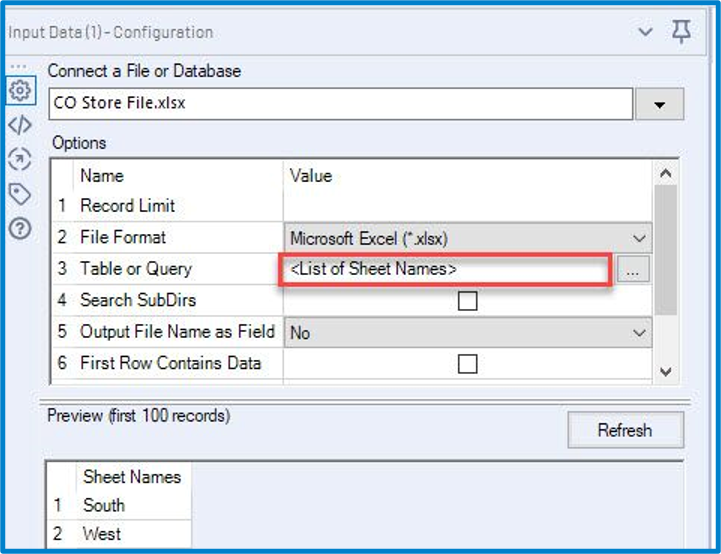Check the First Row Contains Data box
This screenshot has width=721, height=554.
pyautogui.click(x=467, y=364)
